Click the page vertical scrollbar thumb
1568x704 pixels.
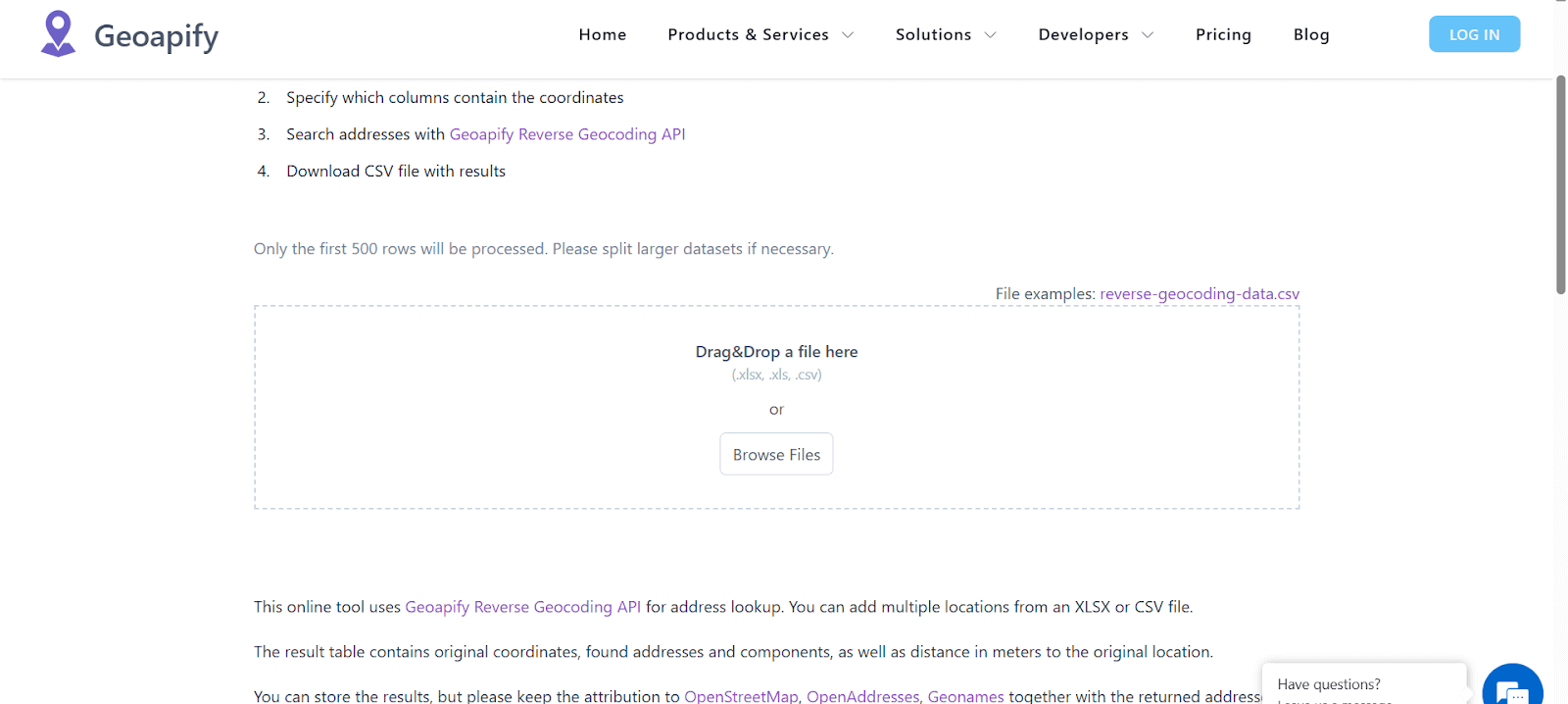pos(1560,184)
